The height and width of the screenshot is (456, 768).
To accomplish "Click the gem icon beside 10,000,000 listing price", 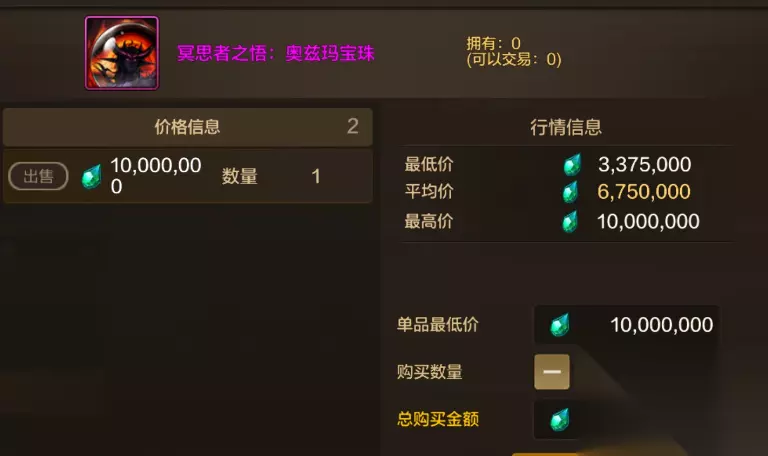I will click(x=92, y=176).
